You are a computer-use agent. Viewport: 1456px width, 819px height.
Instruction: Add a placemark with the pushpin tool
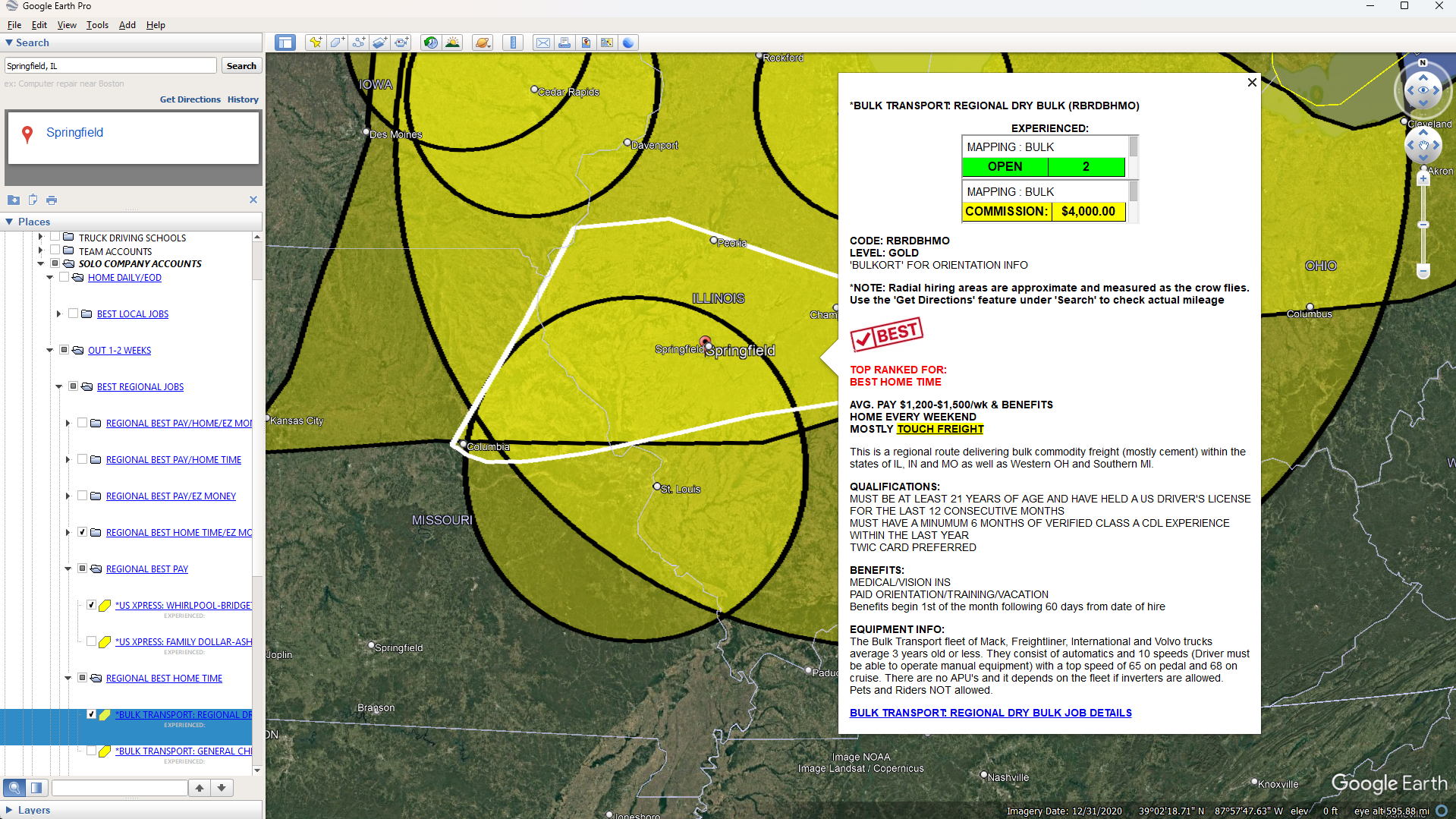316,43
